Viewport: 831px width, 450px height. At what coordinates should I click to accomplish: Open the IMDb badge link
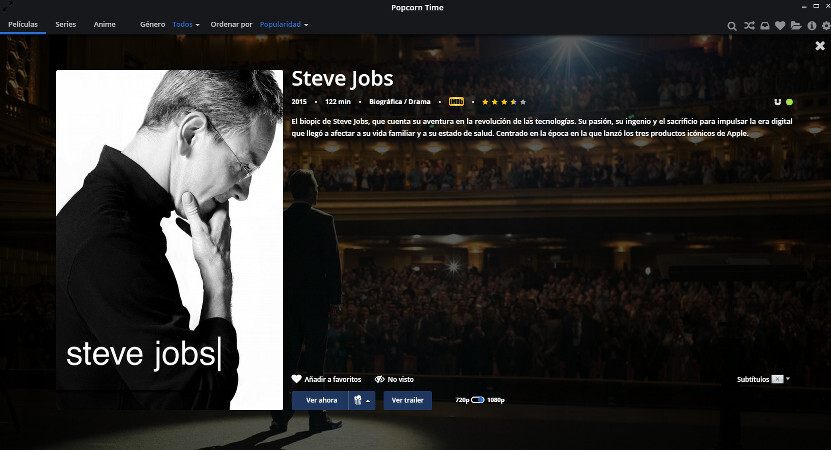[x=456, y=101]
